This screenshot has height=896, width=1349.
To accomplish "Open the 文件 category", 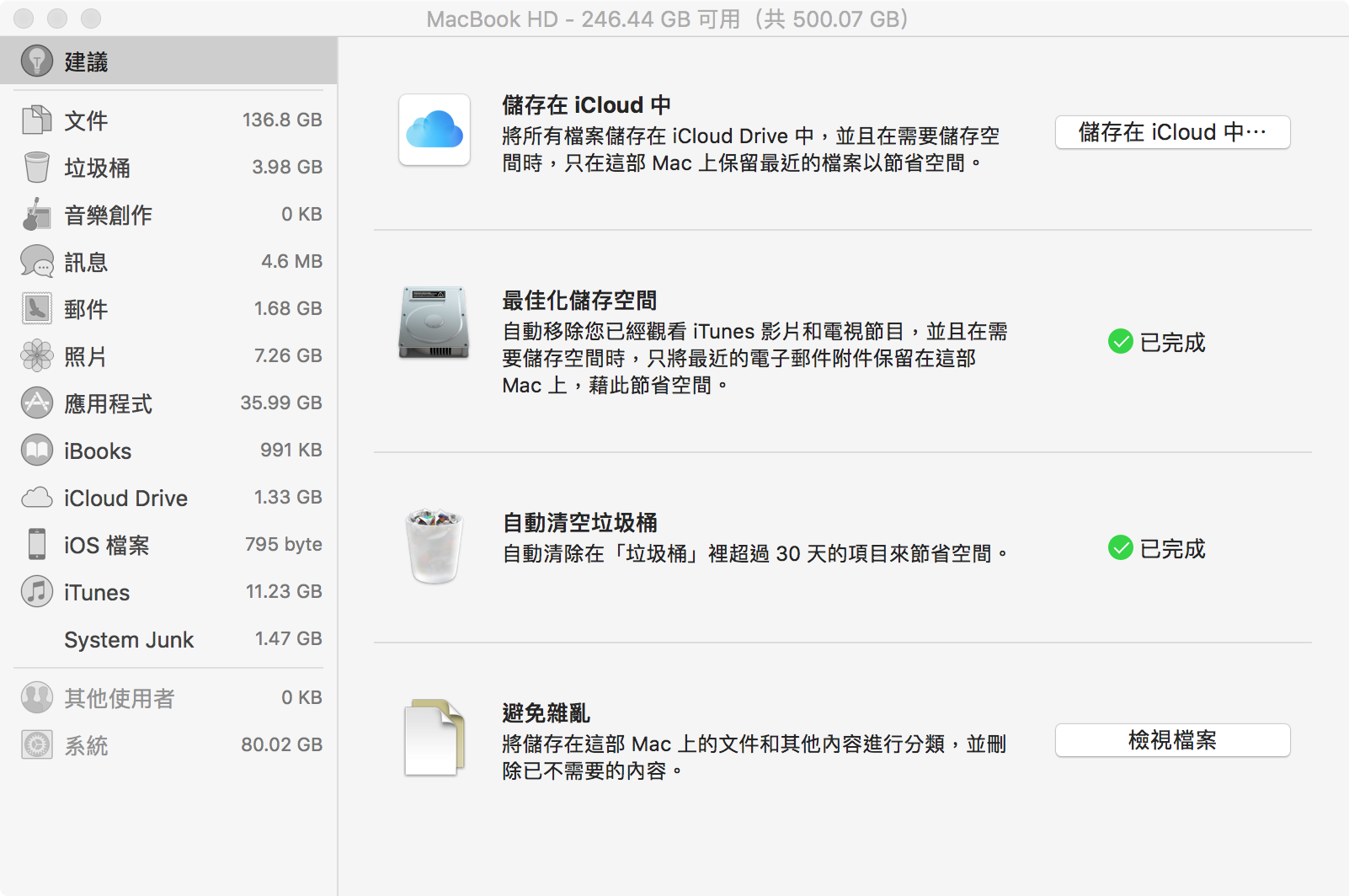I will pyautogui.click(x=86, y=120).
